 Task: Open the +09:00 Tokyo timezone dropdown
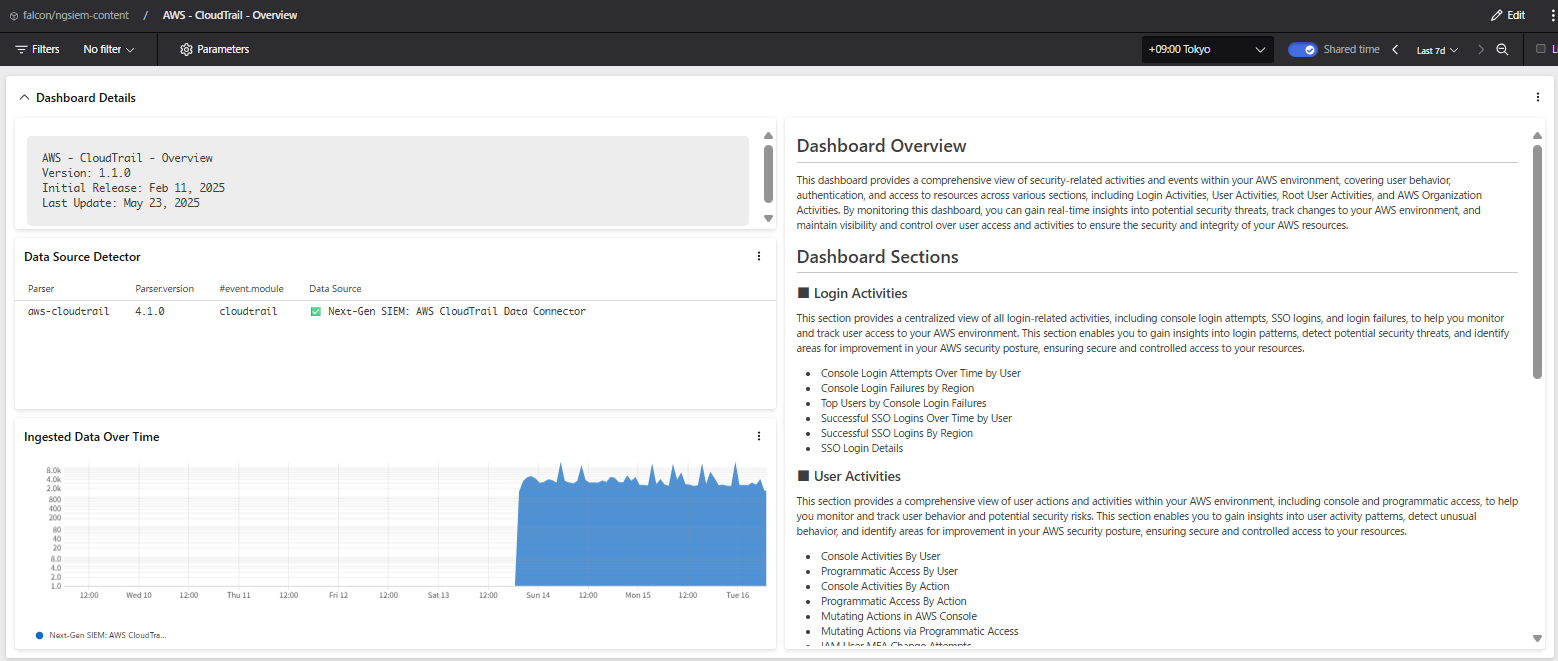[1207, 49]
